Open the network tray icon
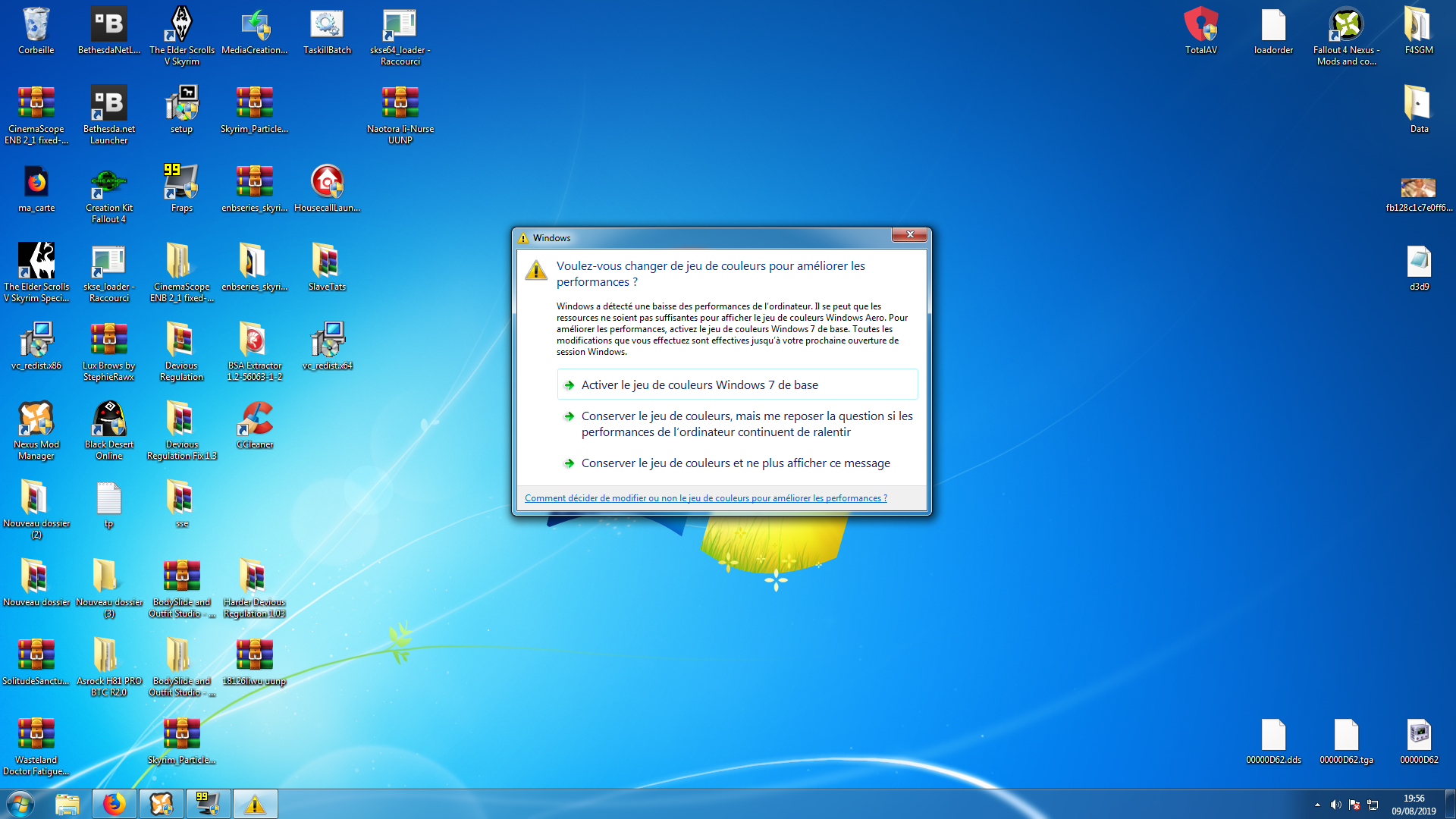 coord(1373,805)
